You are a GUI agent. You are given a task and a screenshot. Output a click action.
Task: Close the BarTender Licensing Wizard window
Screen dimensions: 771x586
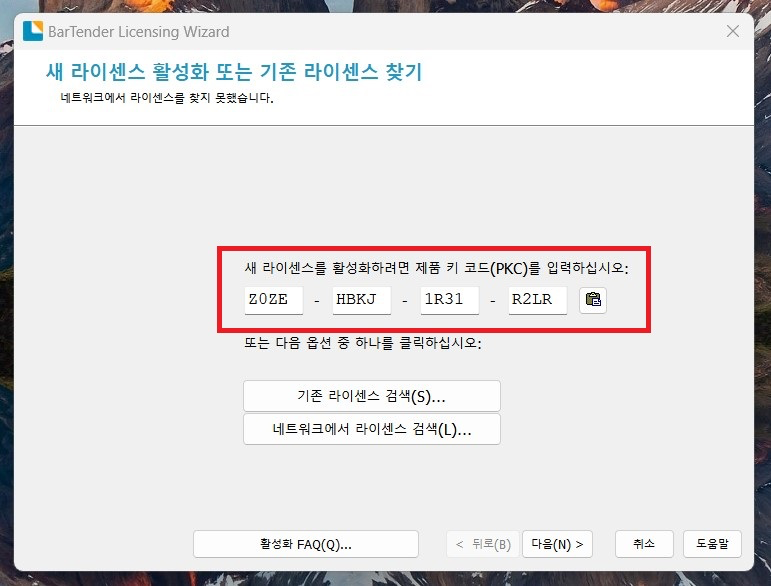click(733, 31)
